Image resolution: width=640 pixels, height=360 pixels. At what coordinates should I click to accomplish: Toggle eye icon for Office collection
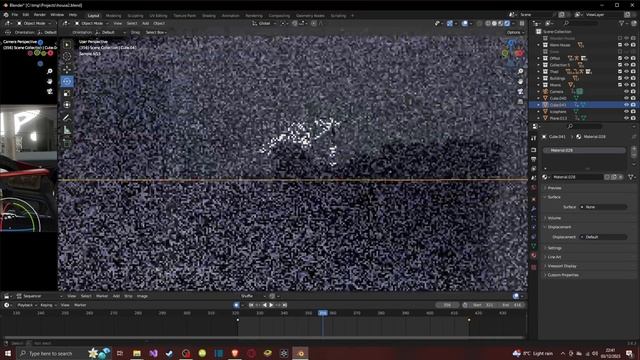pos(627,58)
